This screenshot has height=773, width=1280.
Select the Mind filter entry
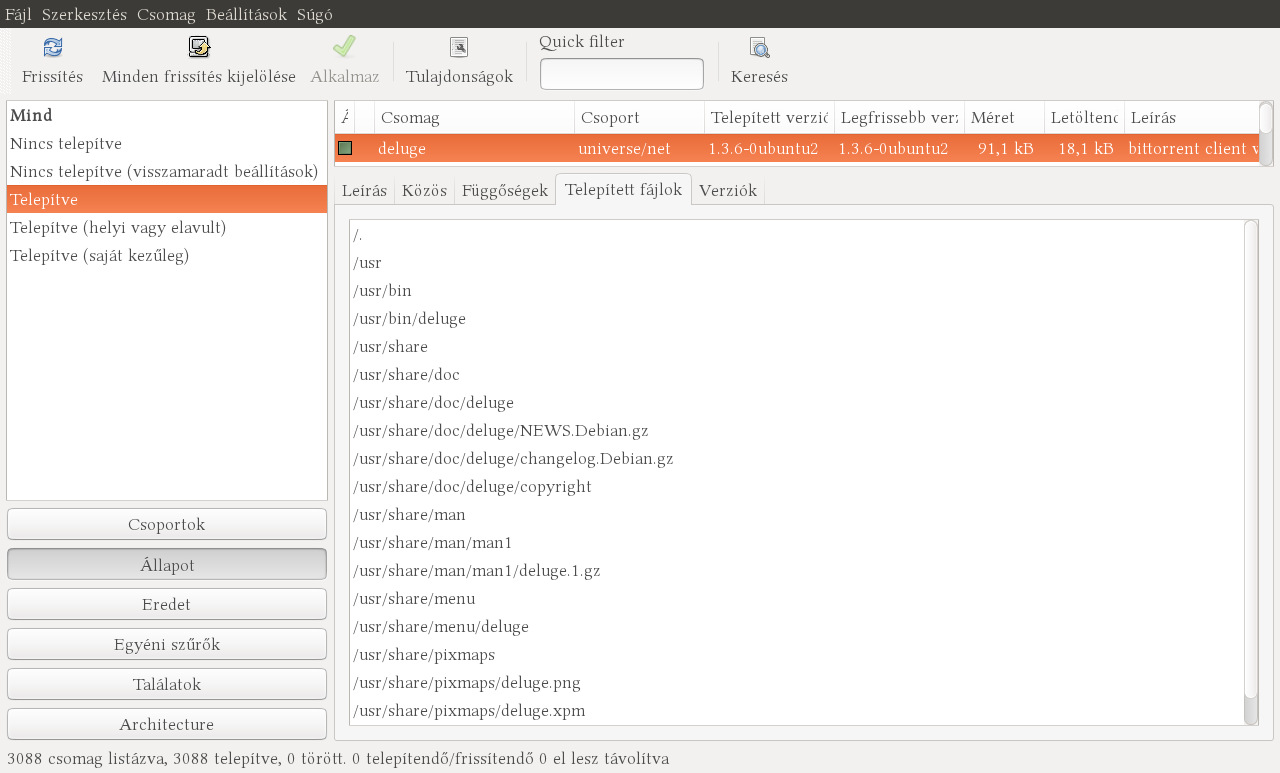point(167,115)
